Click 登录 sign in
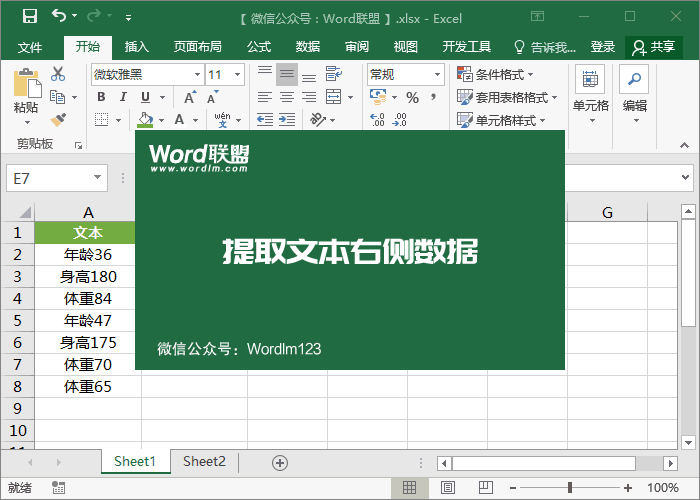 coord(603,47)
